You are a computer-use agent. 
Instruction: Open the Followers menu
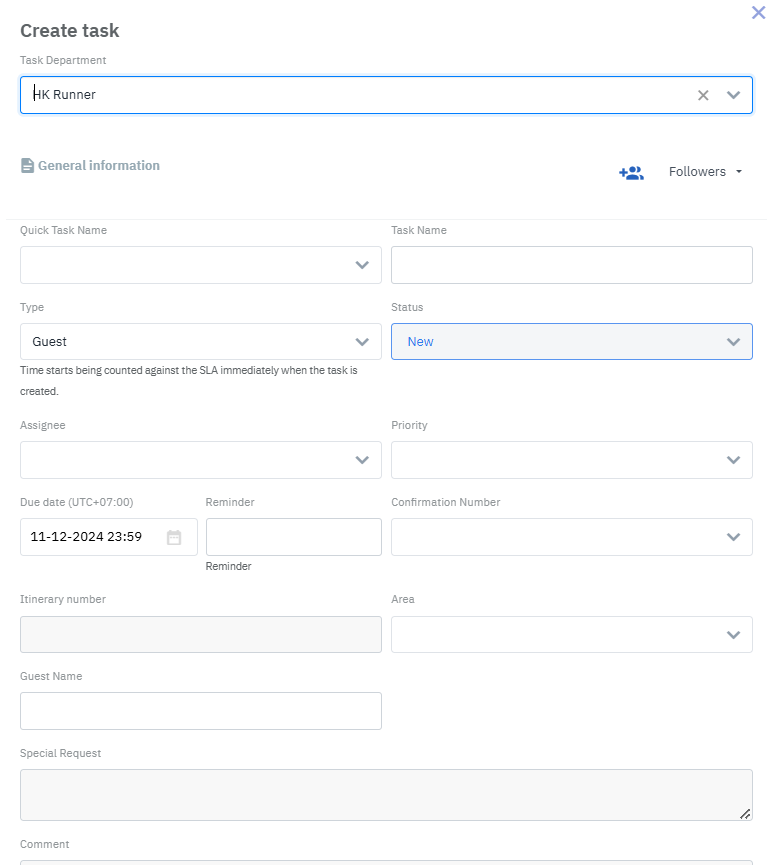705,172
